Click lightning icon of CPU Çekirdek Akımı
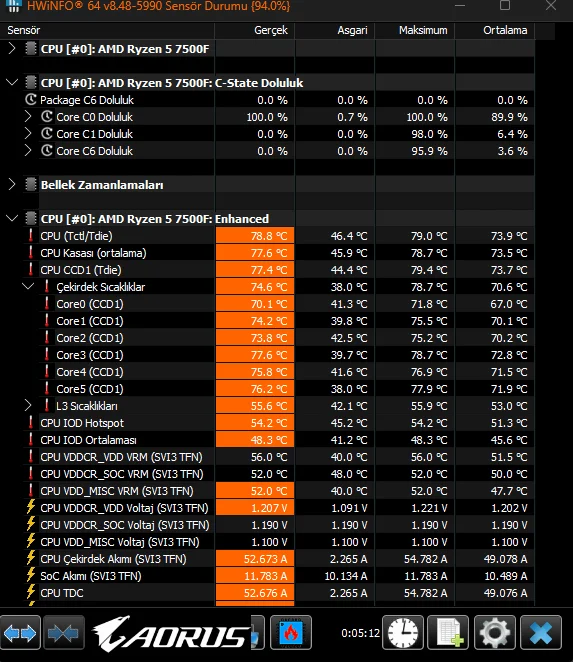The height and width of the screenshot is (662, 573). click(31, 559)
